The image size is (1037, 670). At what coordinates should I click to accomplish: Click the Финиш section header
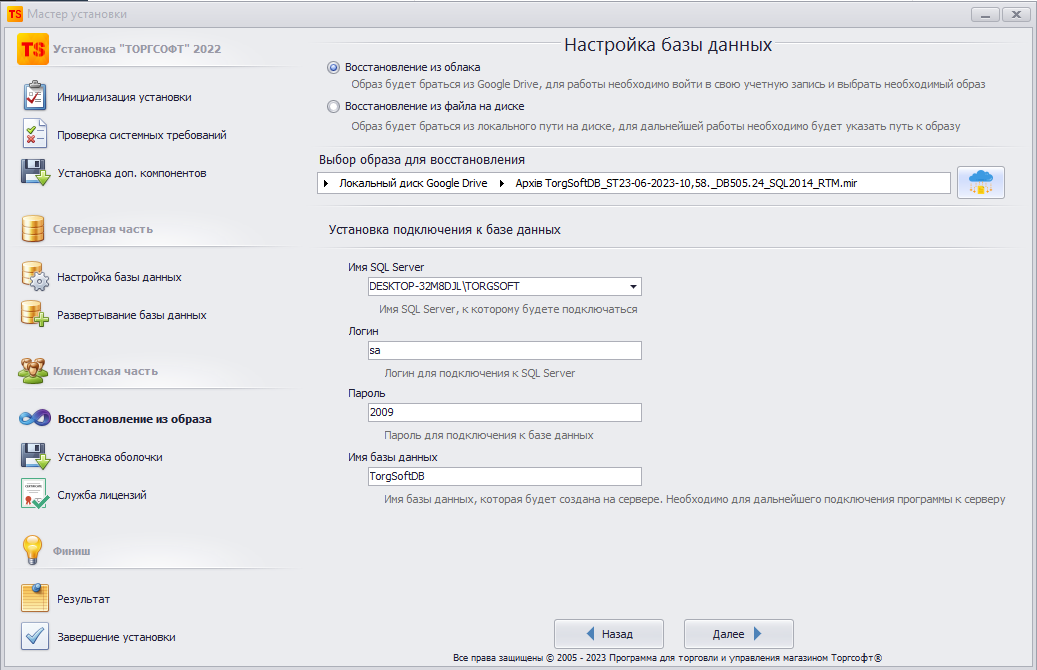pyautogui.click(x=71, y=551)
